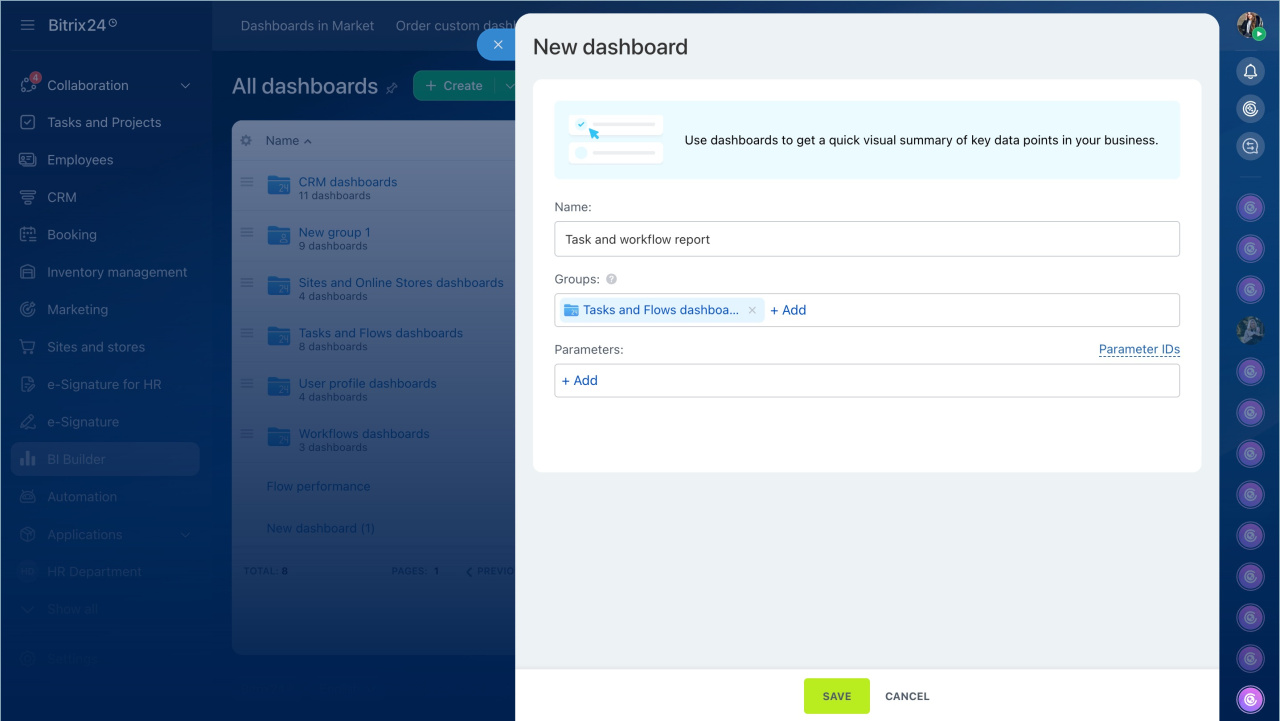1280x721 pixels.
Task: Open the Parameter IDs link
Action: coord(1139,350)
